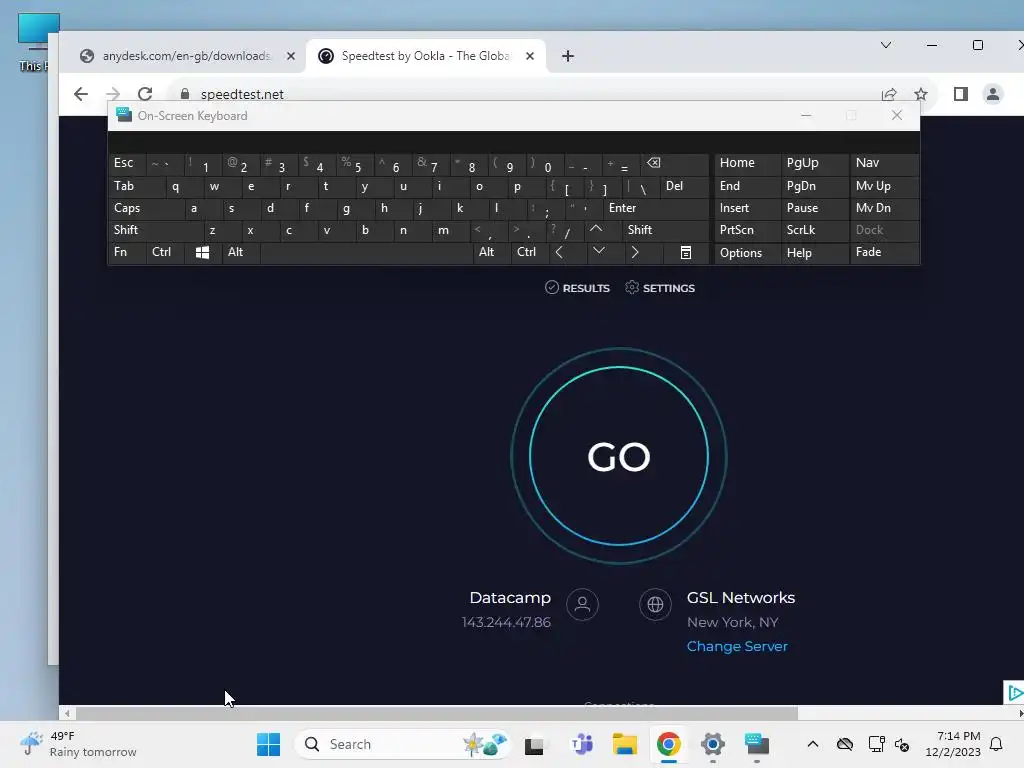Open the weather widget showing 49°F
Image resolution: width=1024 pixels, height=768 pixels.
[x=78, y=744]
